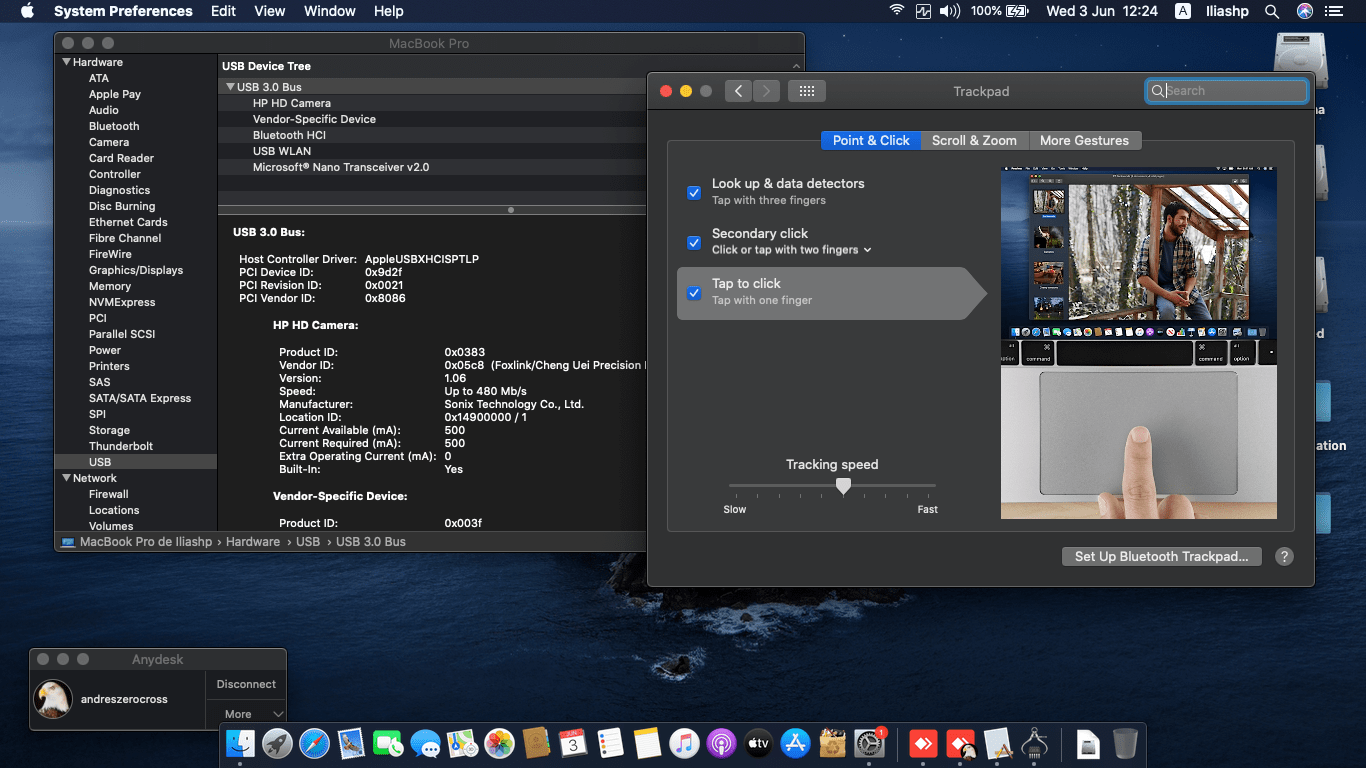Image resolution: width=1366 pixels, height=768 pixels.
Task: Click Set Up Bluetooth Trackpad button
Action: click(1160, 557)
